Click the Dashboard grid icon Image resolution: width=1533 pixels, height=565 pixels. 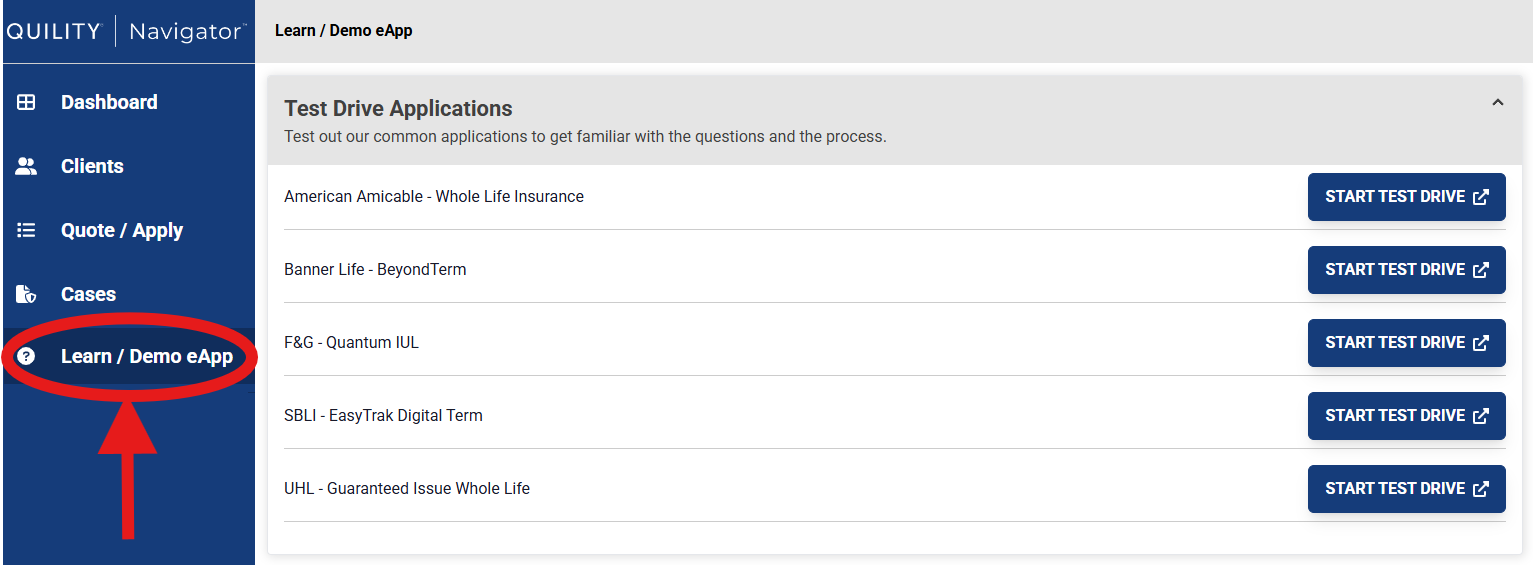pyautogui.click(x=26, y=102)
